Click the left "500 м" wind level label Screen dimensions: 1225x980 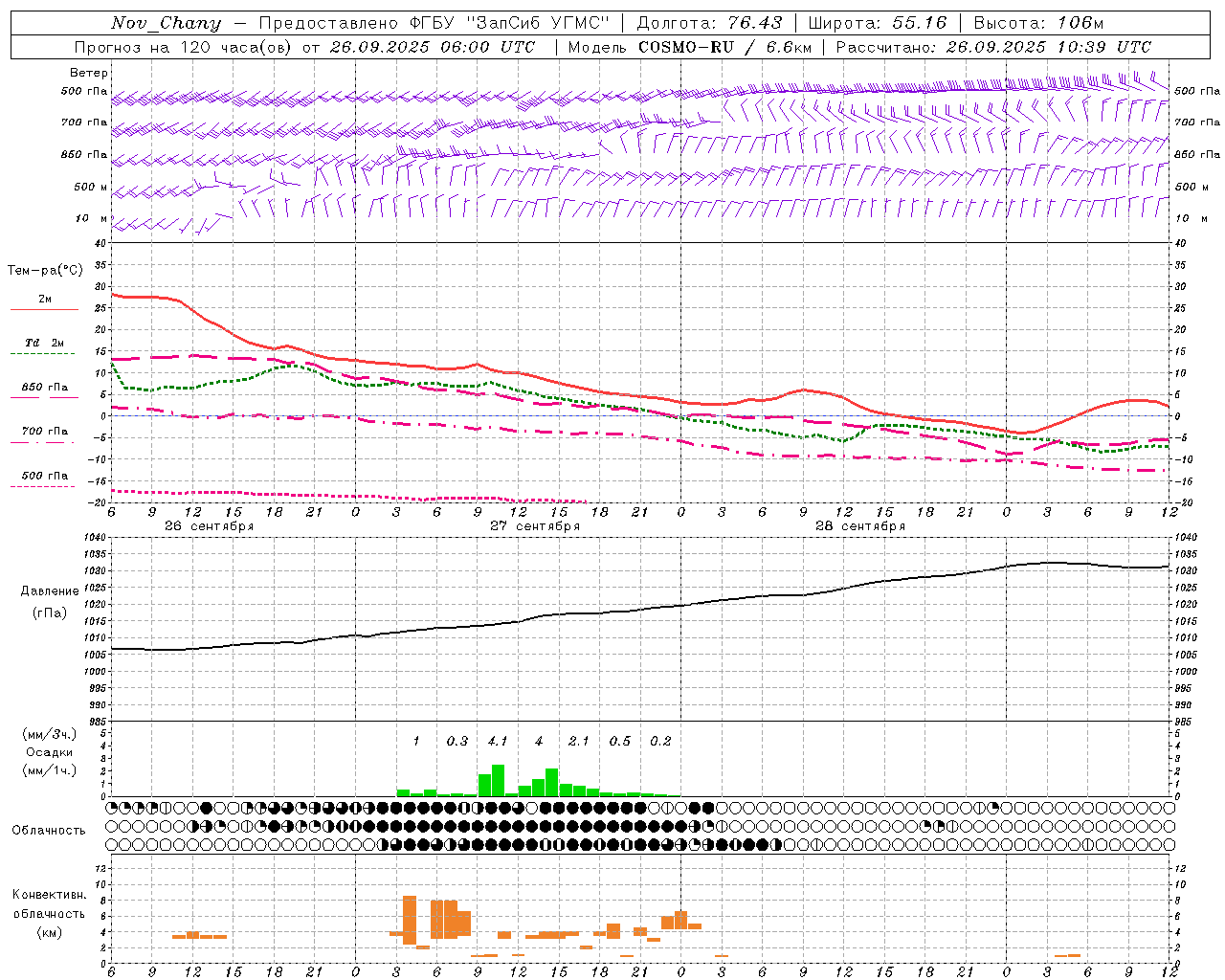(x=91, y=187)
